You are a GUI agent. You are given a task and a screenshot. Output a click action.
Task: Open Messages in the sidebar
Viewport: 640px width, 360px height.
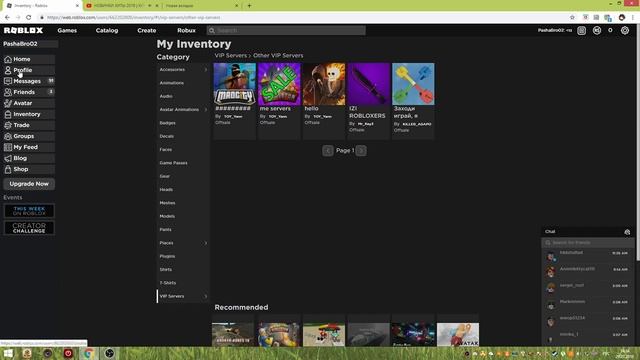tap(29, 81)
